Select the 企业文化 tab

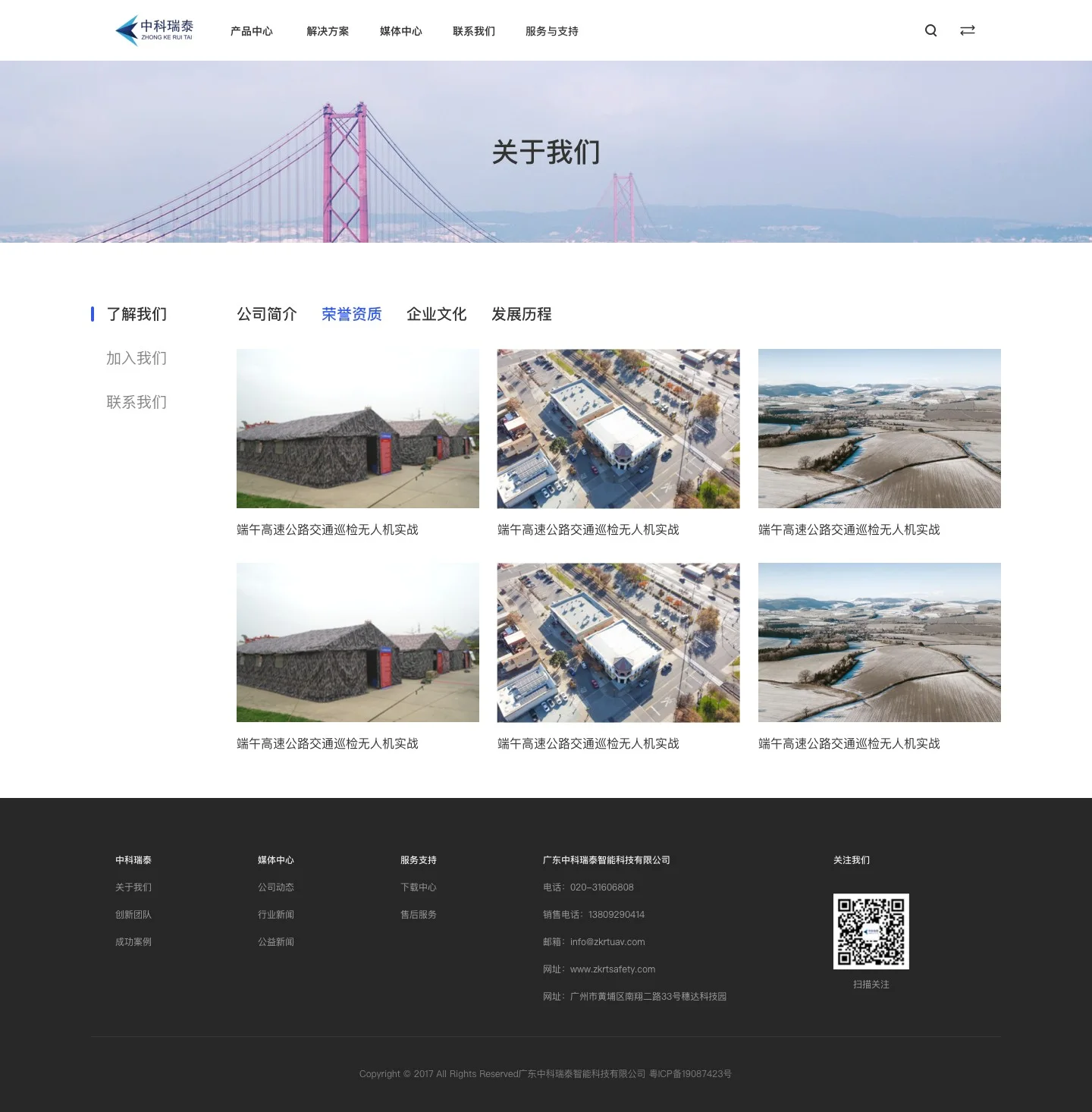point(437,314)
